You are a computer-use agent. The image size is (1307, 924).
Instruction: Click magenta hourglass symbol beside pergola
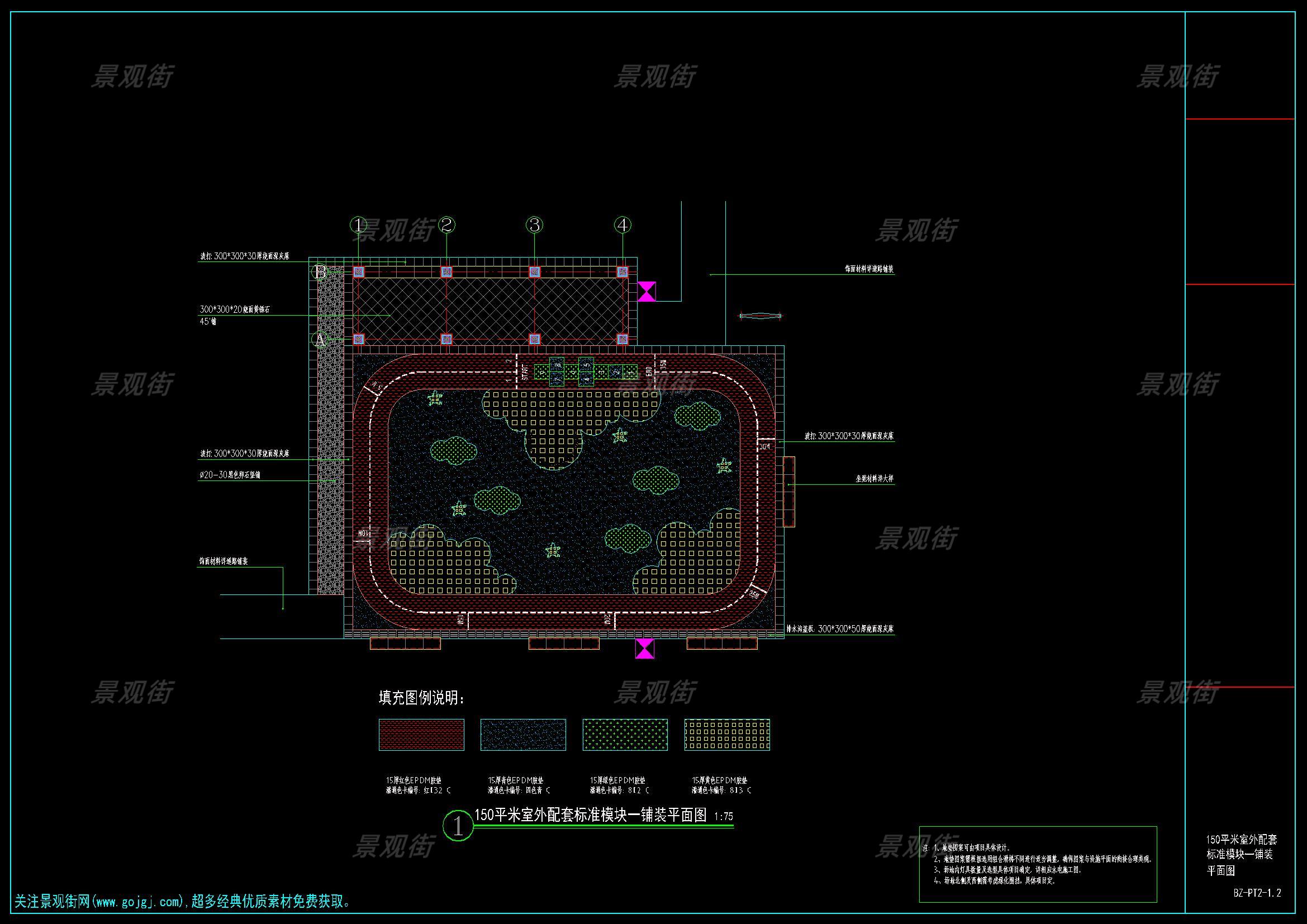[646, 291]
